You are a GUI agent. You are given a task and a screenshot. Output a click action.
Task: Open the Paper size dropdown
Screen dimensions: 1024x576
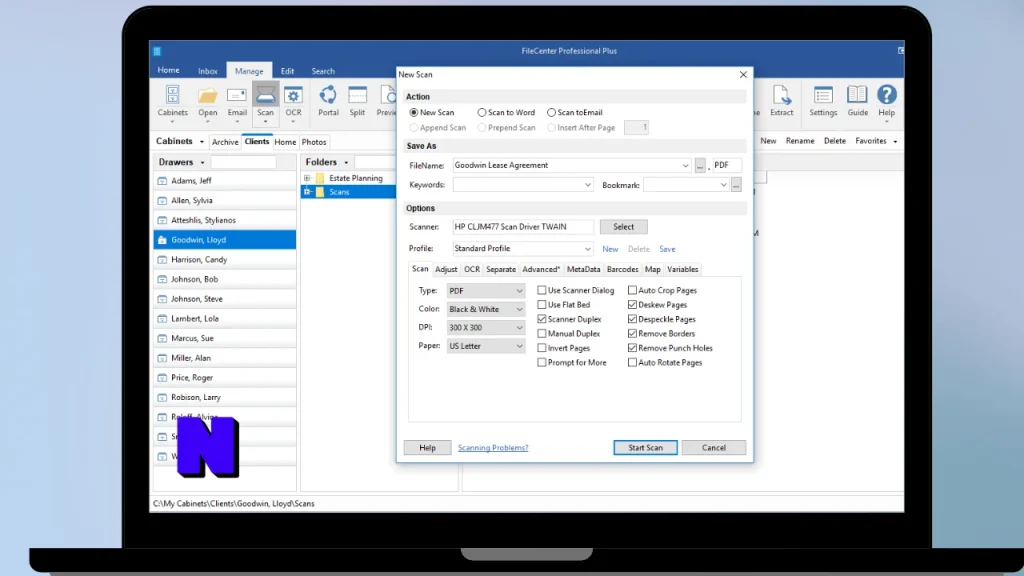click(x=486, y=346)
